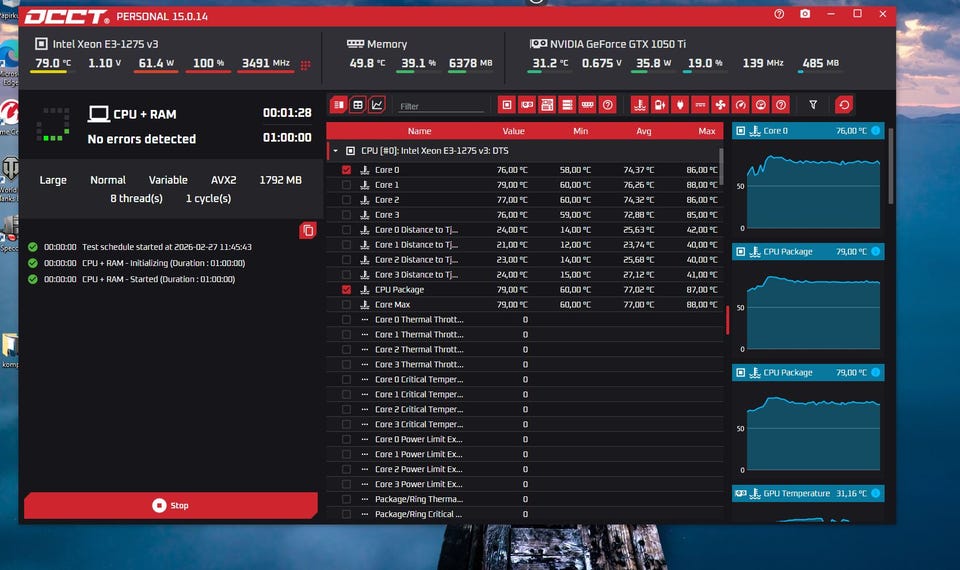Filter sensors by GPU source
This screenshot has height=570, width=960.
527,105
